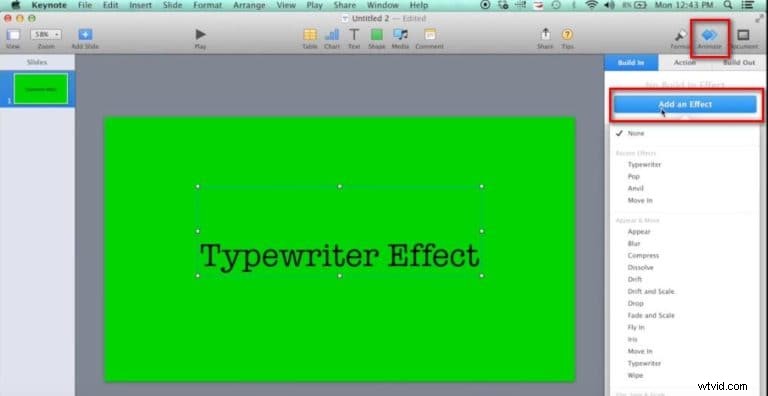
Task: Select the Anvil effect
Action: click(635, 189)
